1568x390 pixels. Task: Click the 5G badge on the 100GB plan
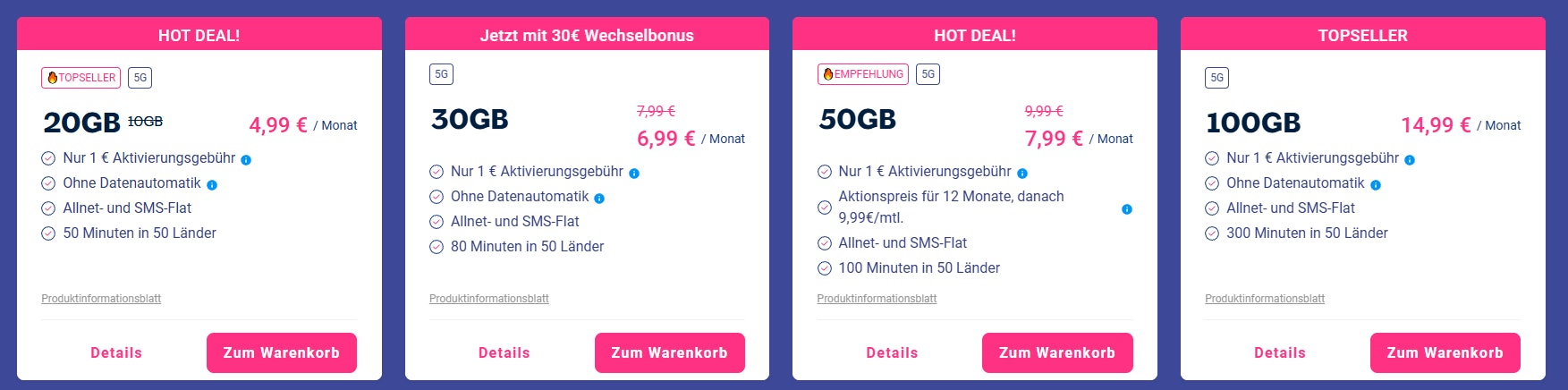(x=1216, y=78)
